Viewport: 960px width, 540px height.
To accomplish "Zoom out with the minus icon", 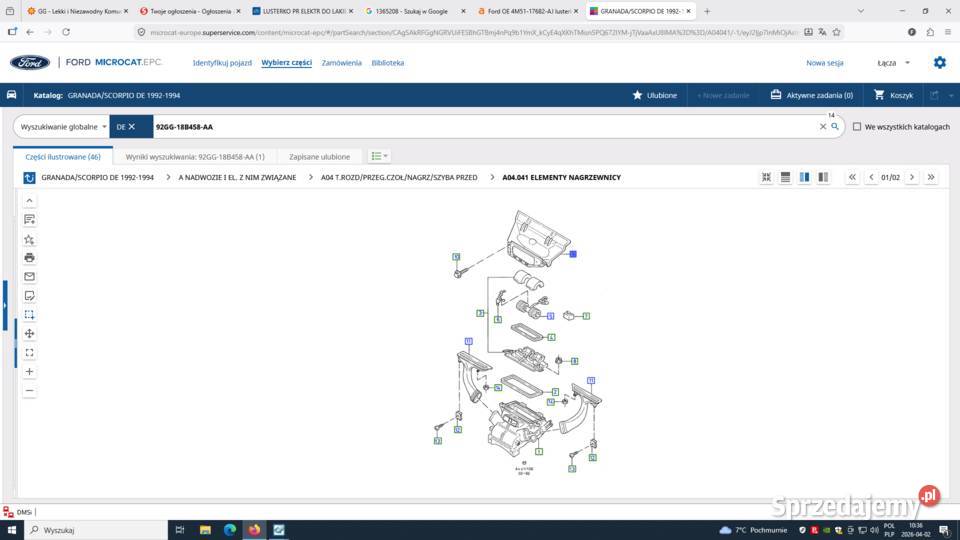I will [29, 390].
